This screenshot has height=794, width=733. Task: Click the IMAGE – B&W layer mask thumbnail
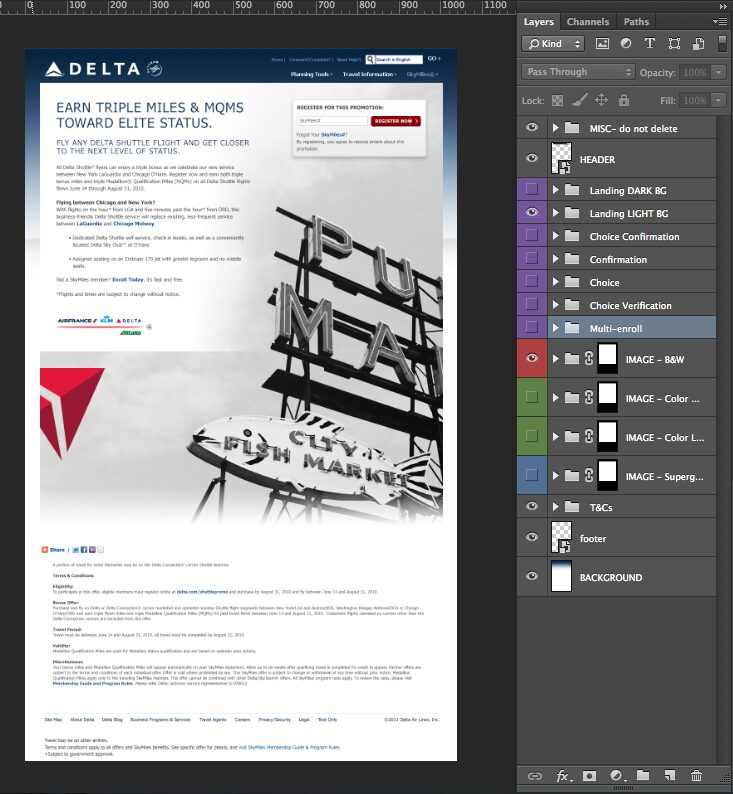coord(607,359)
